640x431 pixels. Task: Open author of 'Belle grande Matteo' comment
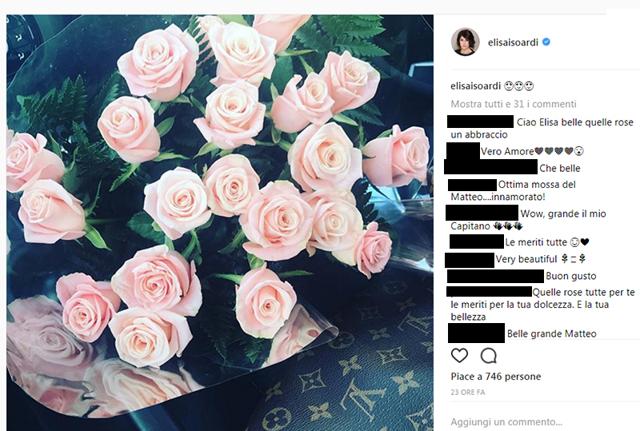(x=476, y=333)
